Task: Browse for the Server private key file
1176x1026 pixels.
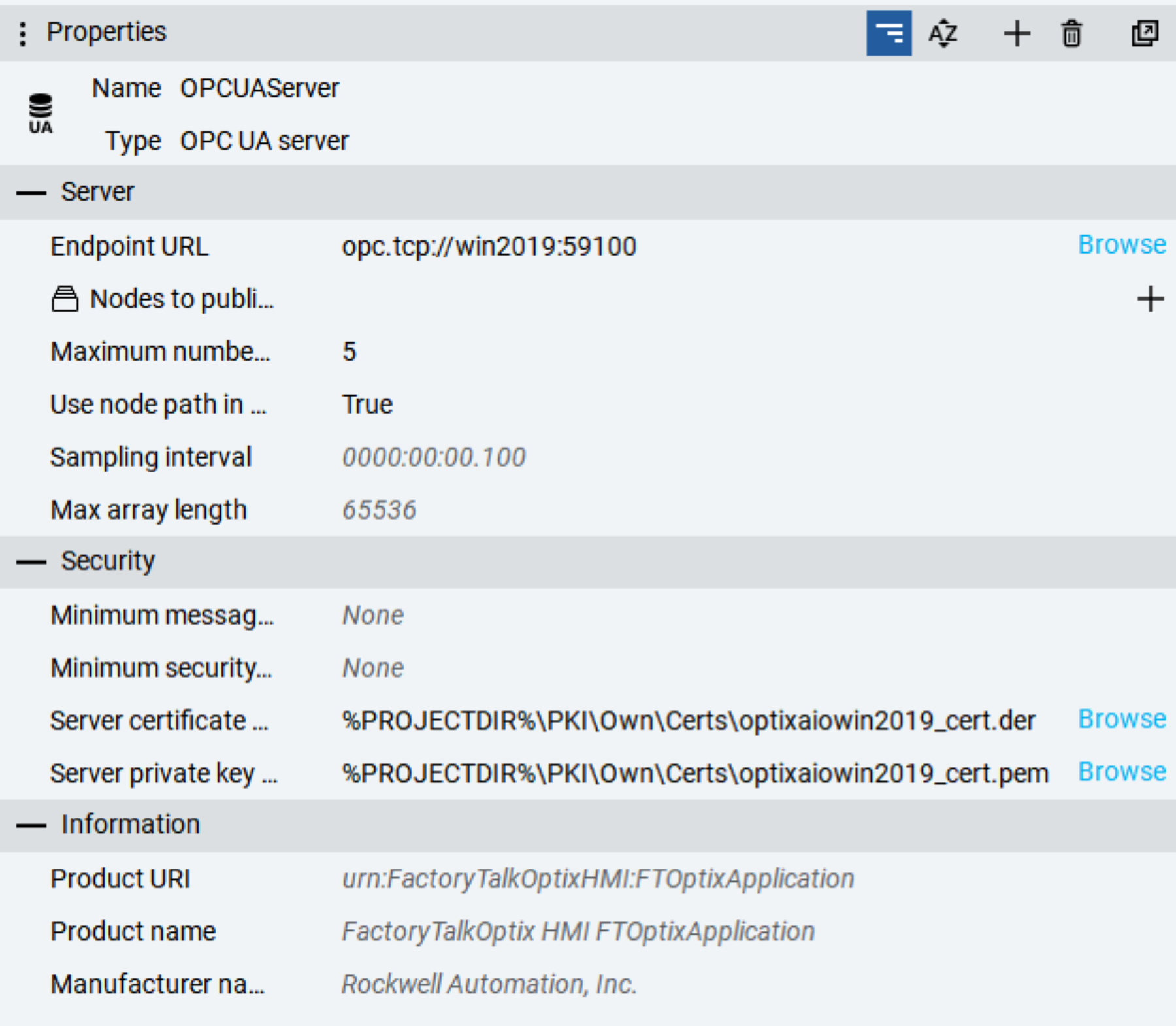Action: click(1122, 772)
